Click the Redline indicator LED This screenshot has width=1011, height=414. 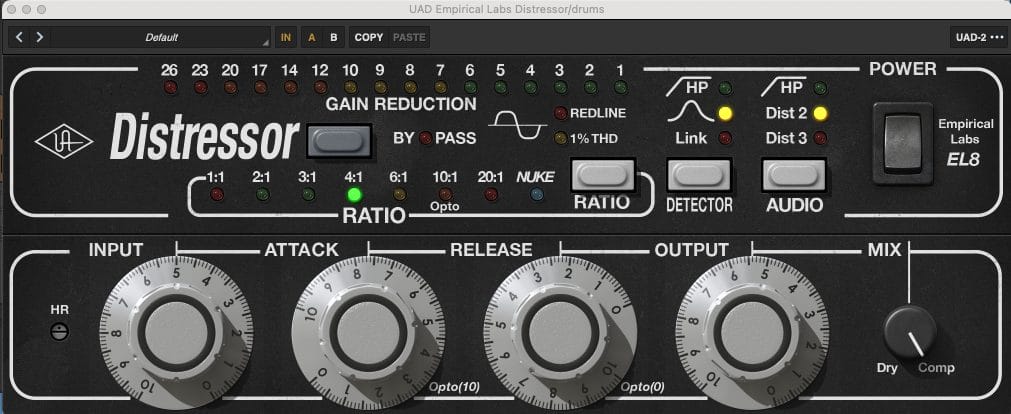tap(560, 113)
